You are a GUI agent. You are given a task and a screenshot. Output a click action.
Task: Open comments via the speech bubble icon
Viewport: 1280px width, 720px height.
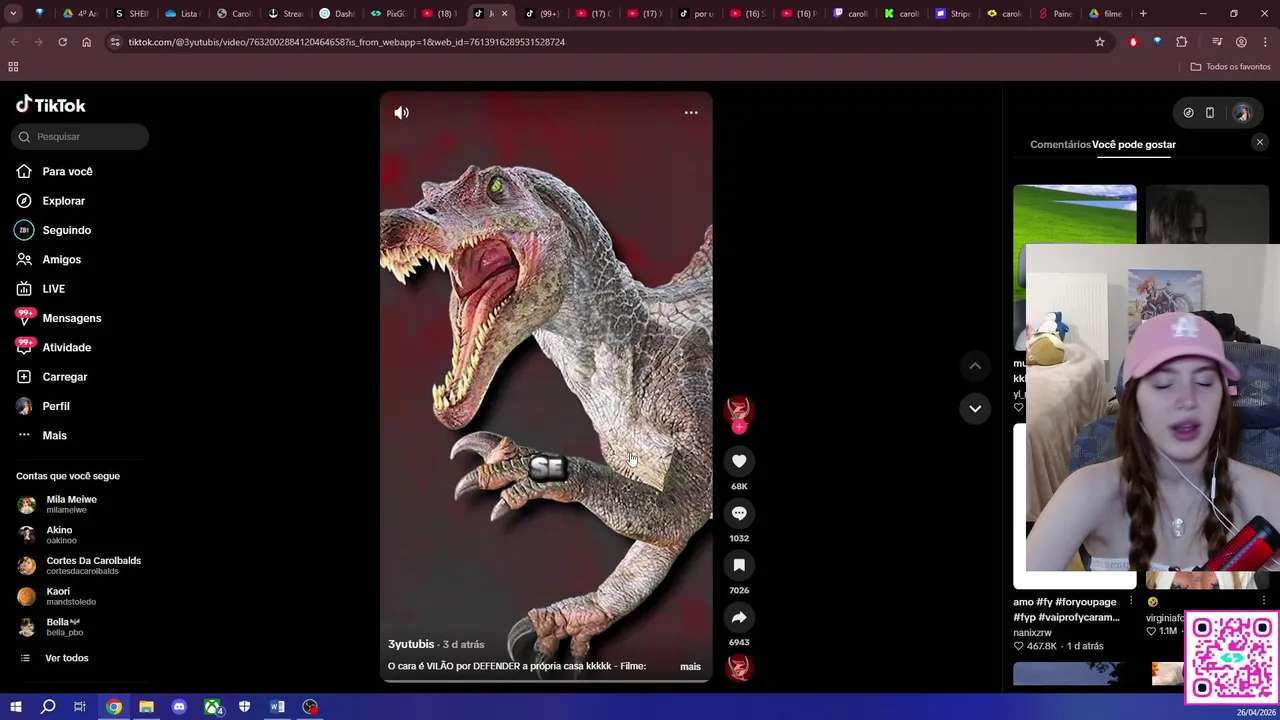739,513
